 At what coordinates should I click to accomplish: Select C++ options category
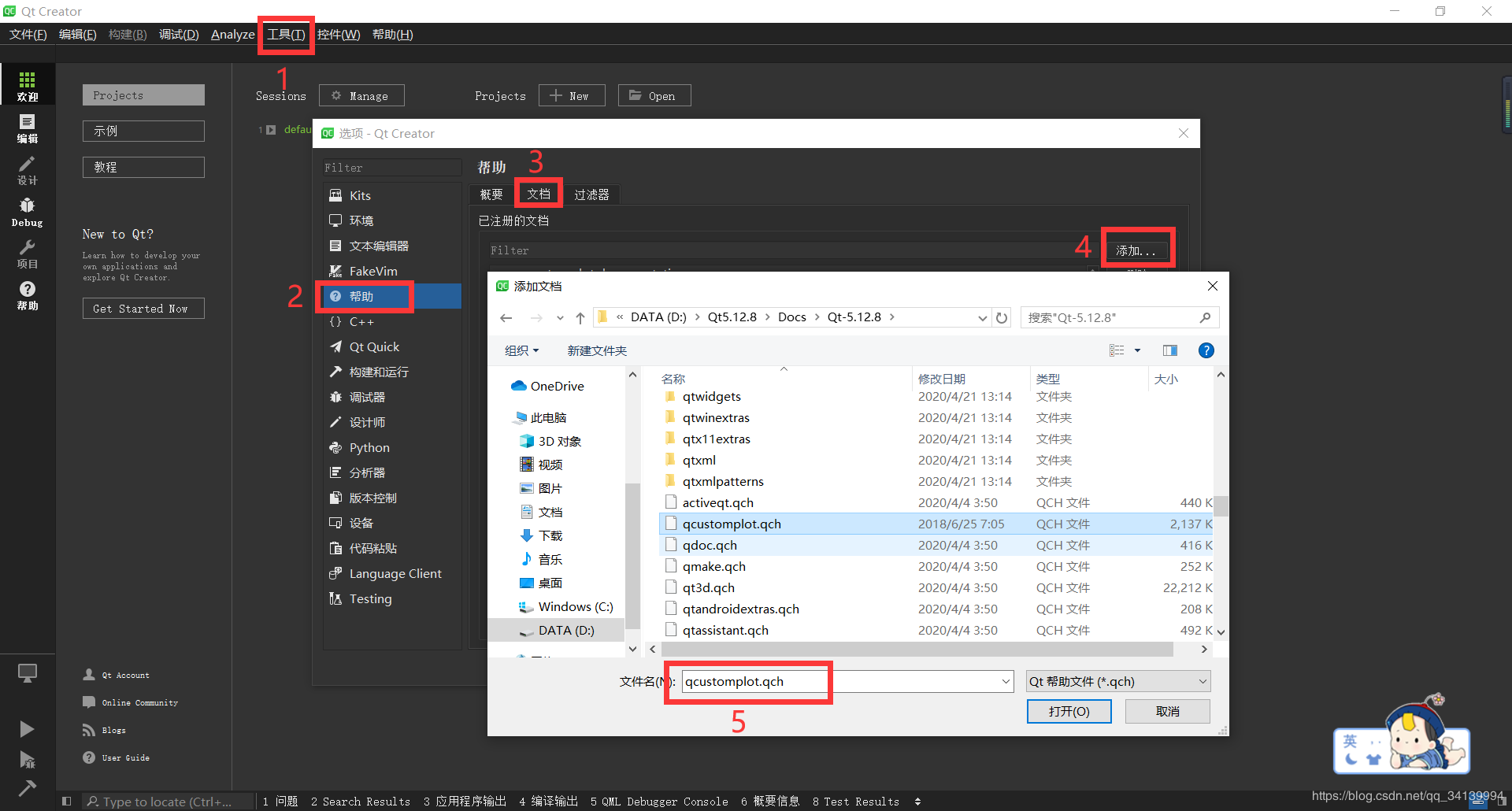coord(392,321)
